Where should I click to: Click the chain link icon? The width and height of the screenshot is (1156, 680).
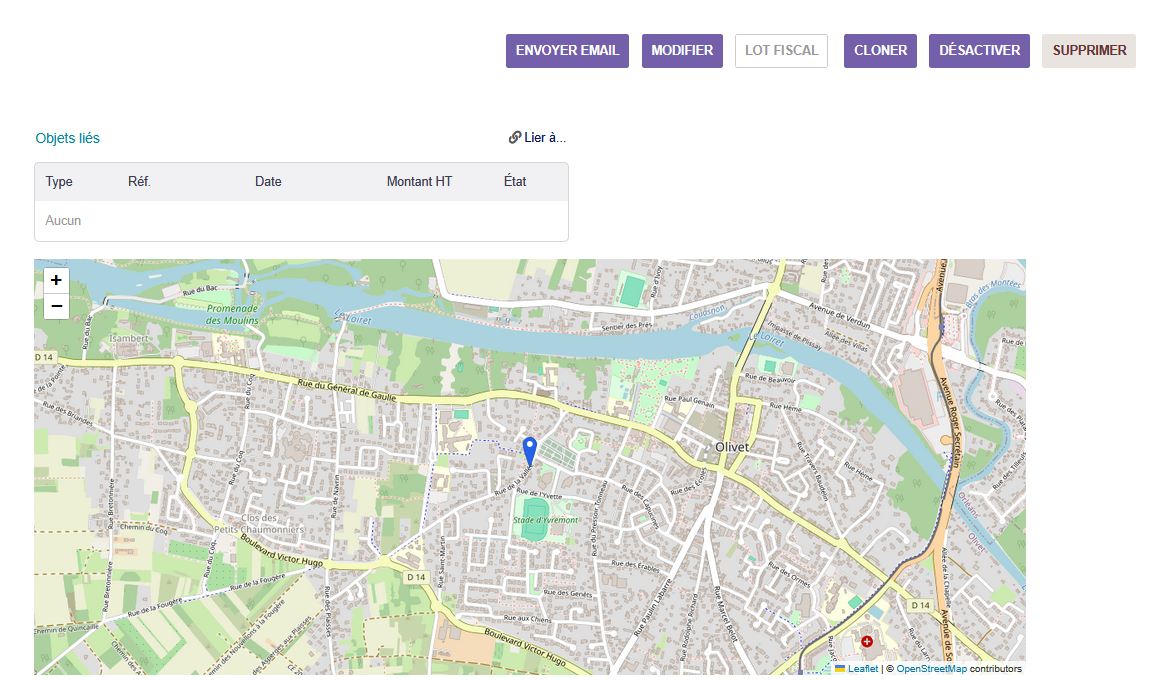coord(514,138)
